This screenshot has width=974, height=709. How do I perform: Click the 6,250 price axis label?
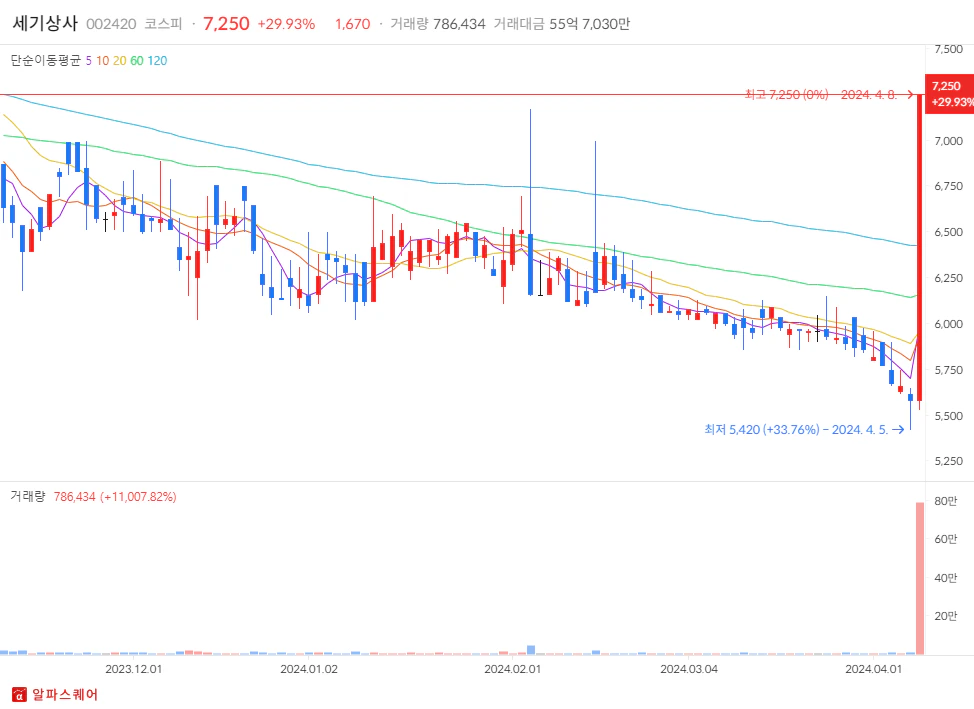949,278
